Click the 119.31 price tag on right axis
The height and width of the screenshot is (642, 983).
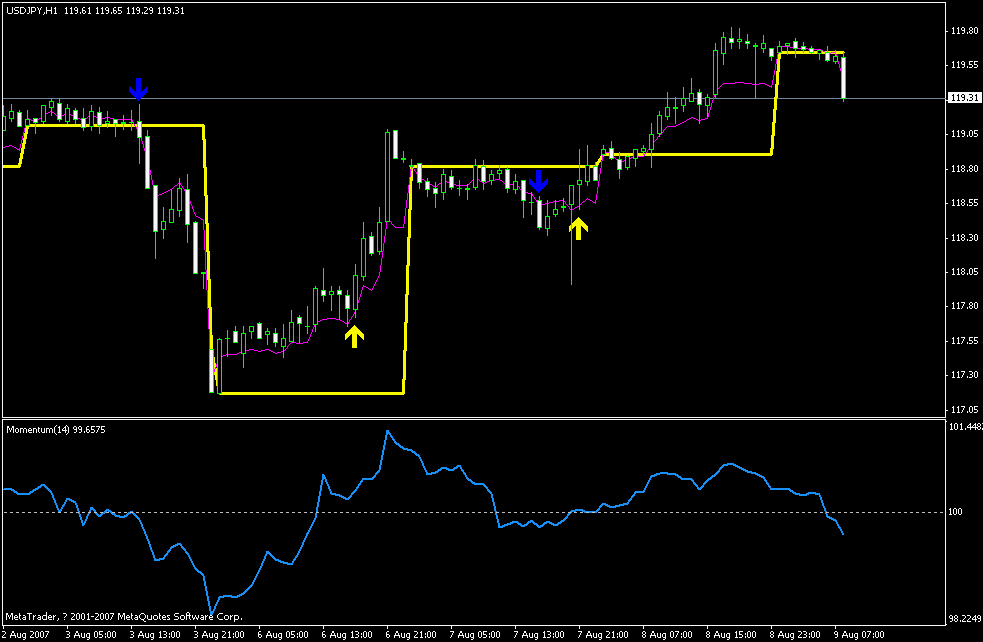(962, 97)
